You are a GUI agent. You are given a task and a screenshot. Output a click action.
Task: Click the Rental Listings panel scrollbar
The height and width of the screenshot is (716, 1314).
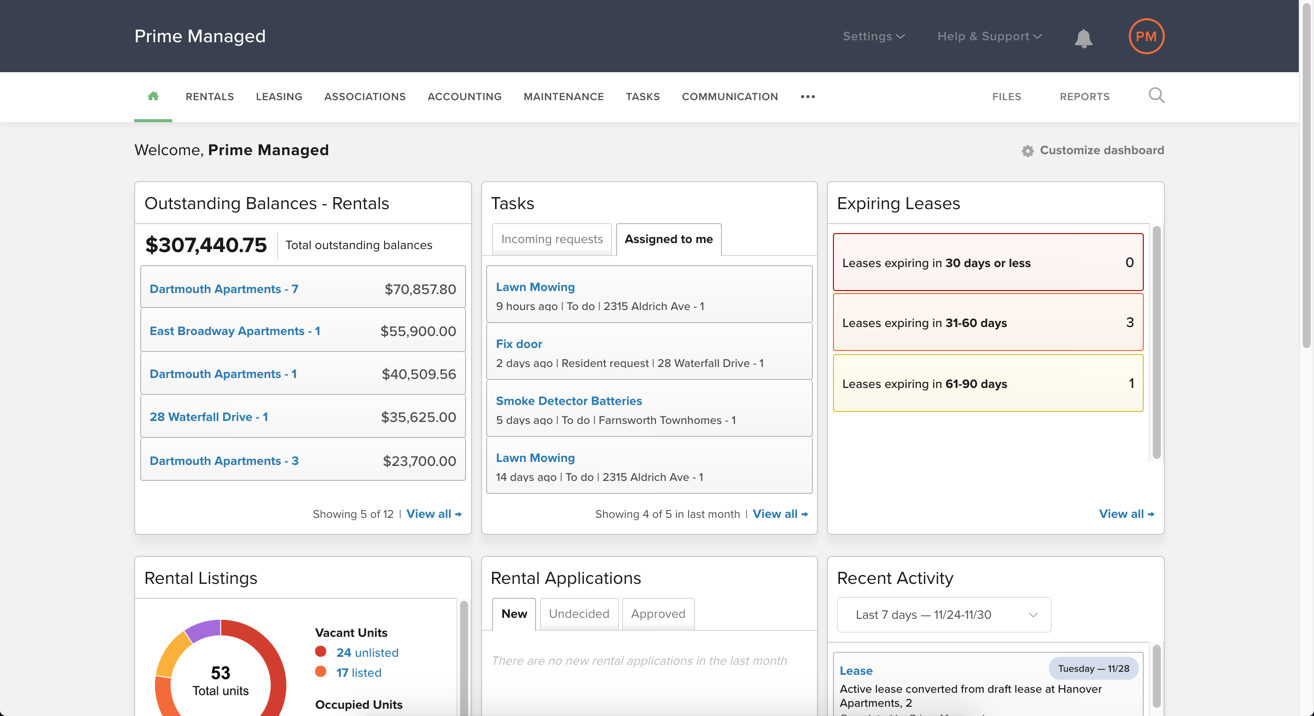[x=463, y=658]
